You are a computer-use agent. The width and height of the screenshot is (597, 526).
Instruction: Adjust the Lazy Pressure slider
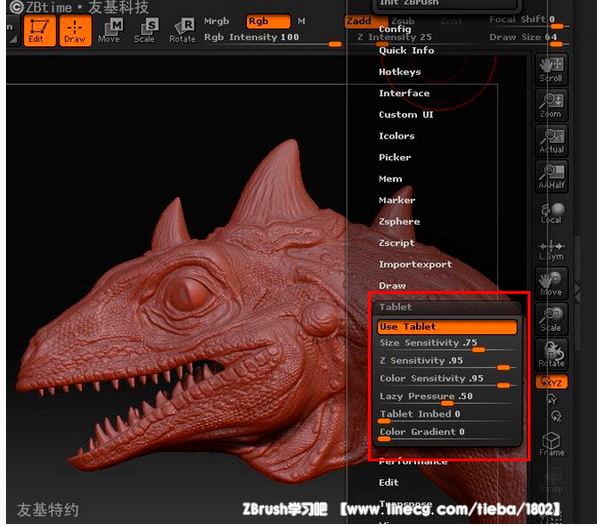click(x=447, y=399)
